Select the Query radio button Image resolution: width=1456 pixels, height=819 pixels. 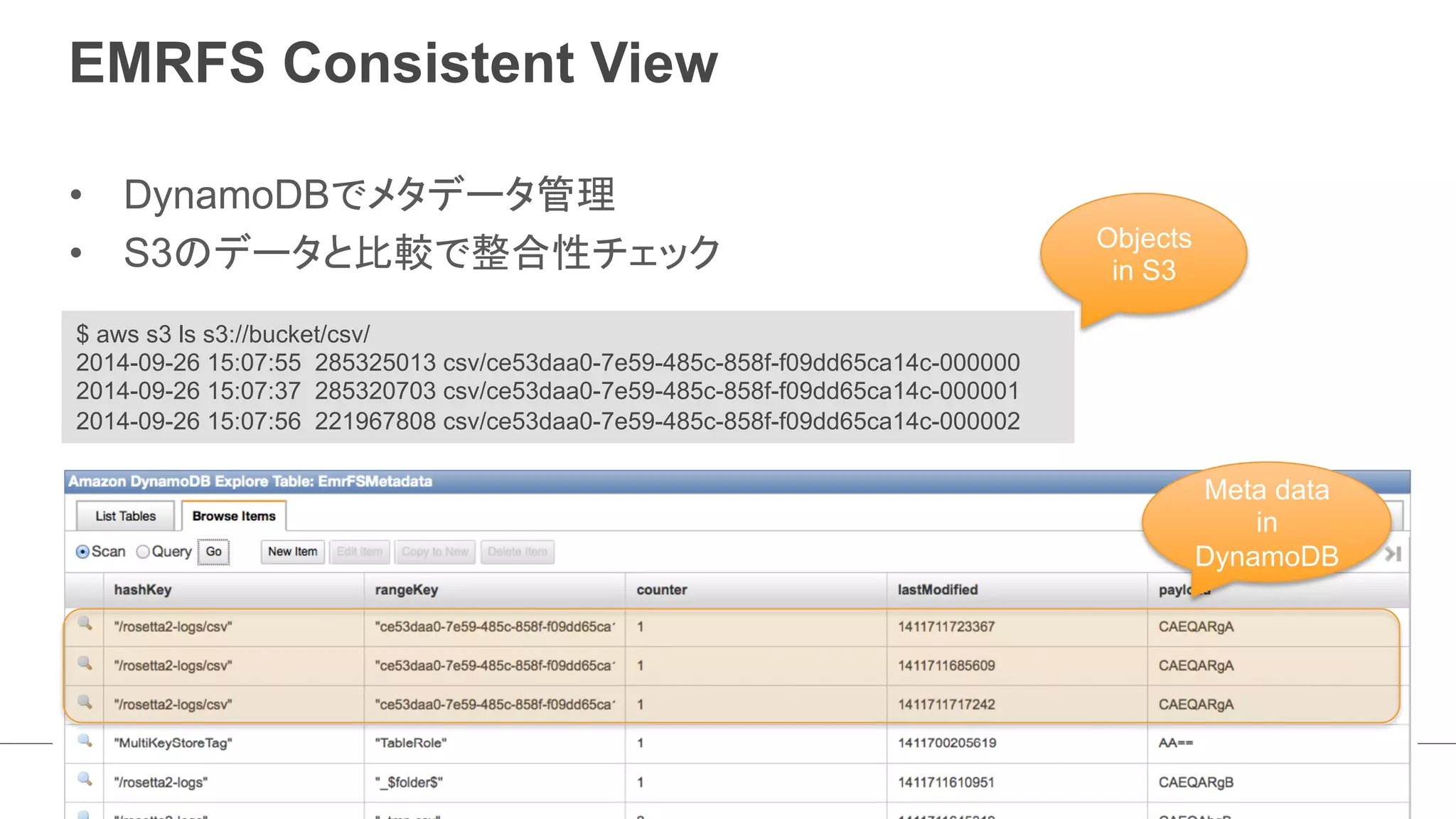point(143,552)
